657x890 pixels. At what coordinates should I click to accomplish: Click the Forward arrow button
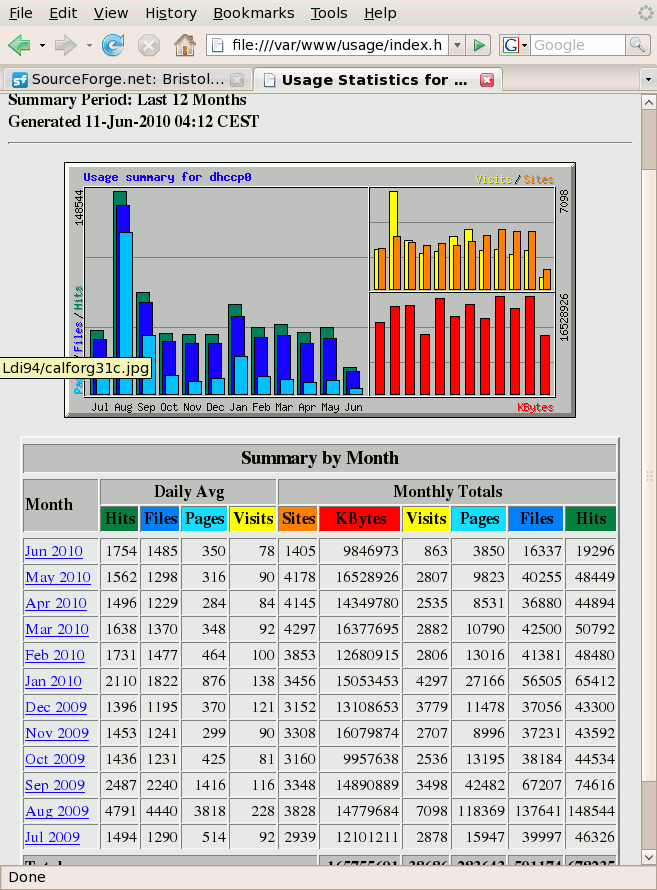coord(65,45)
